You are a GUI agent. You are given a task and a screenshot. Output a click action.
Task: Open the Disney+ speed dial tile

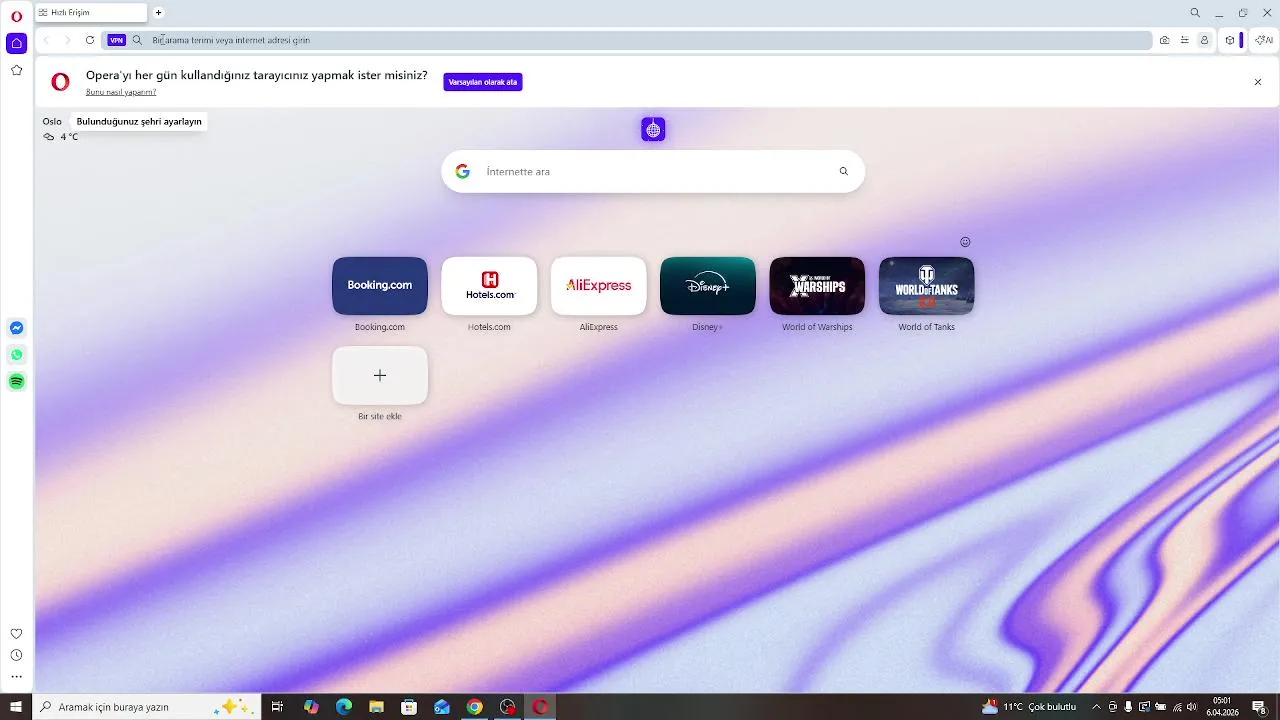708,285
